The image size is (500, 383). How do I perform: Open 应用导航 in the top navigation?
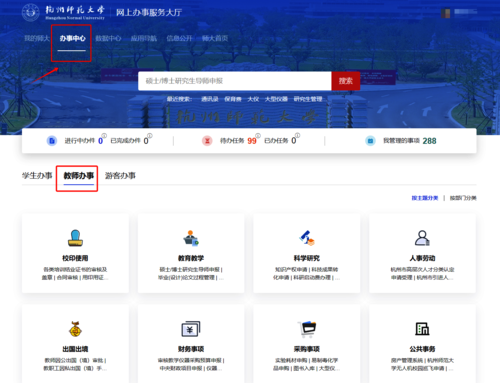click(144, 38)
